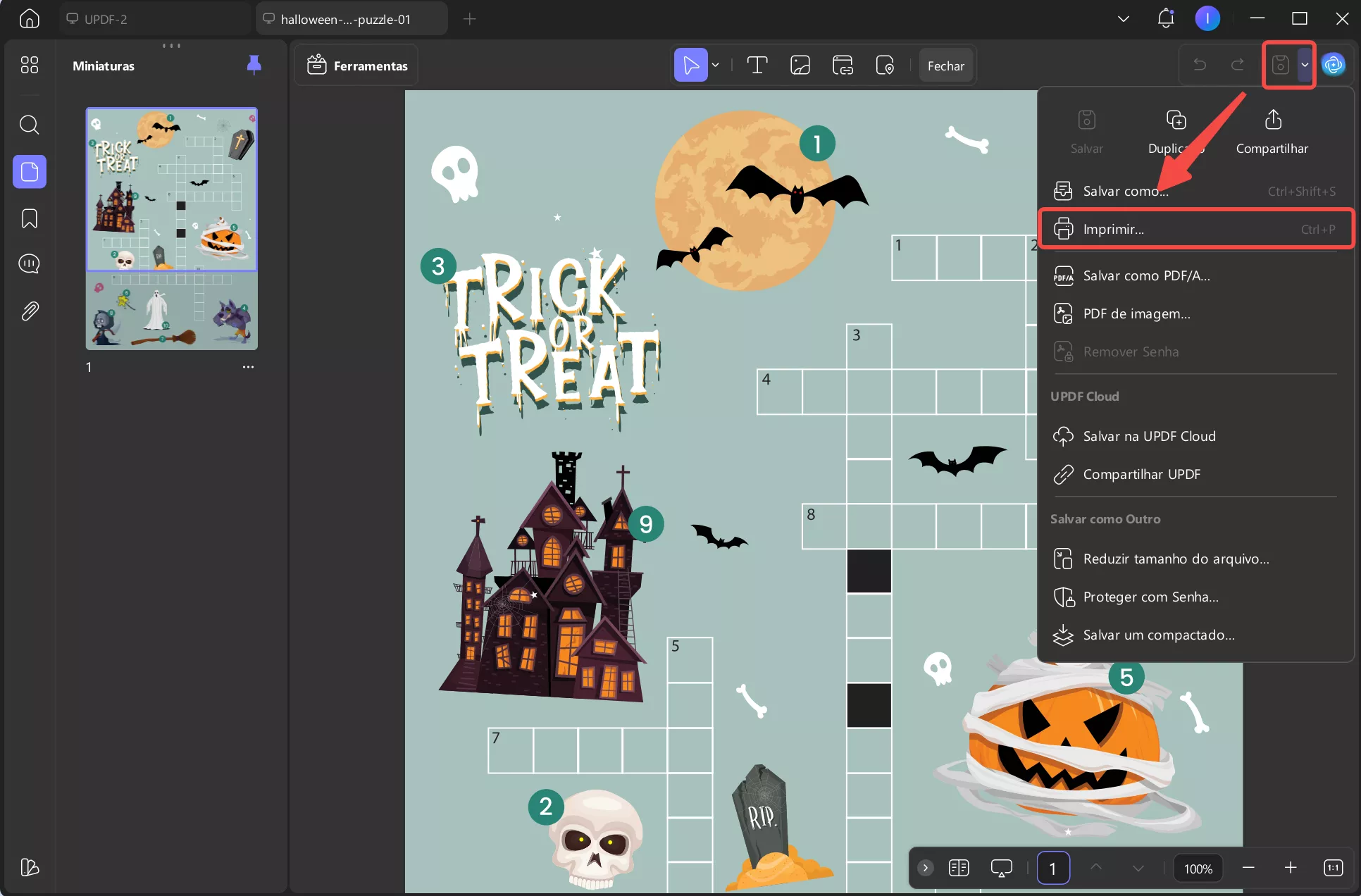Viewport: 1361px width, 896px height.
Task: Click the notifications bell icon
Action: pyautogui.click(x=1166, y=18)
